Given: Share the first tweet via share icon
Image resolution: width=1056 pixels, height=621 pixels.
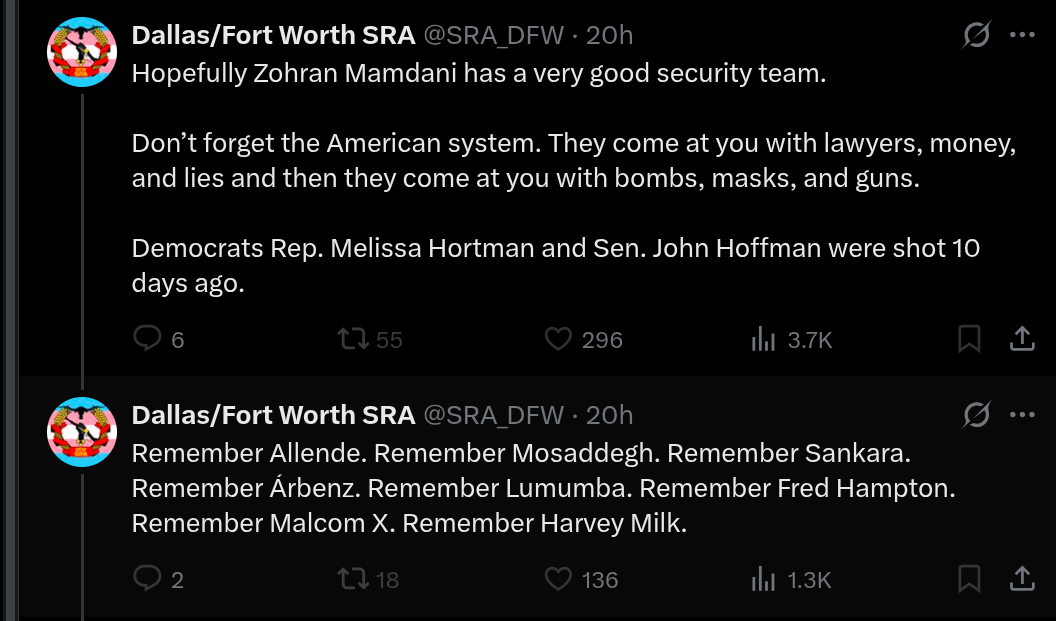Looking at the screenshot, I should [1021, 340].
